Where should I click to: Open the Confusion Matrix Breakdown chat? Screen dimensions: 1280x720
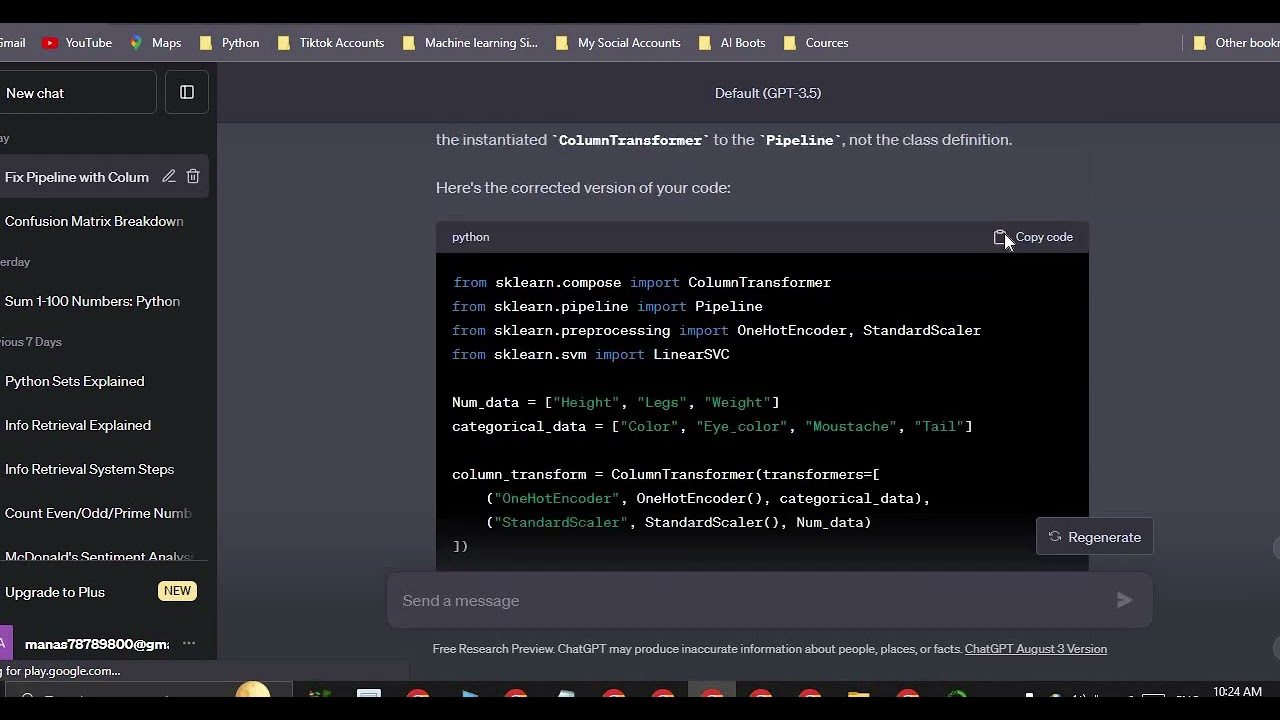coord(94,221)
